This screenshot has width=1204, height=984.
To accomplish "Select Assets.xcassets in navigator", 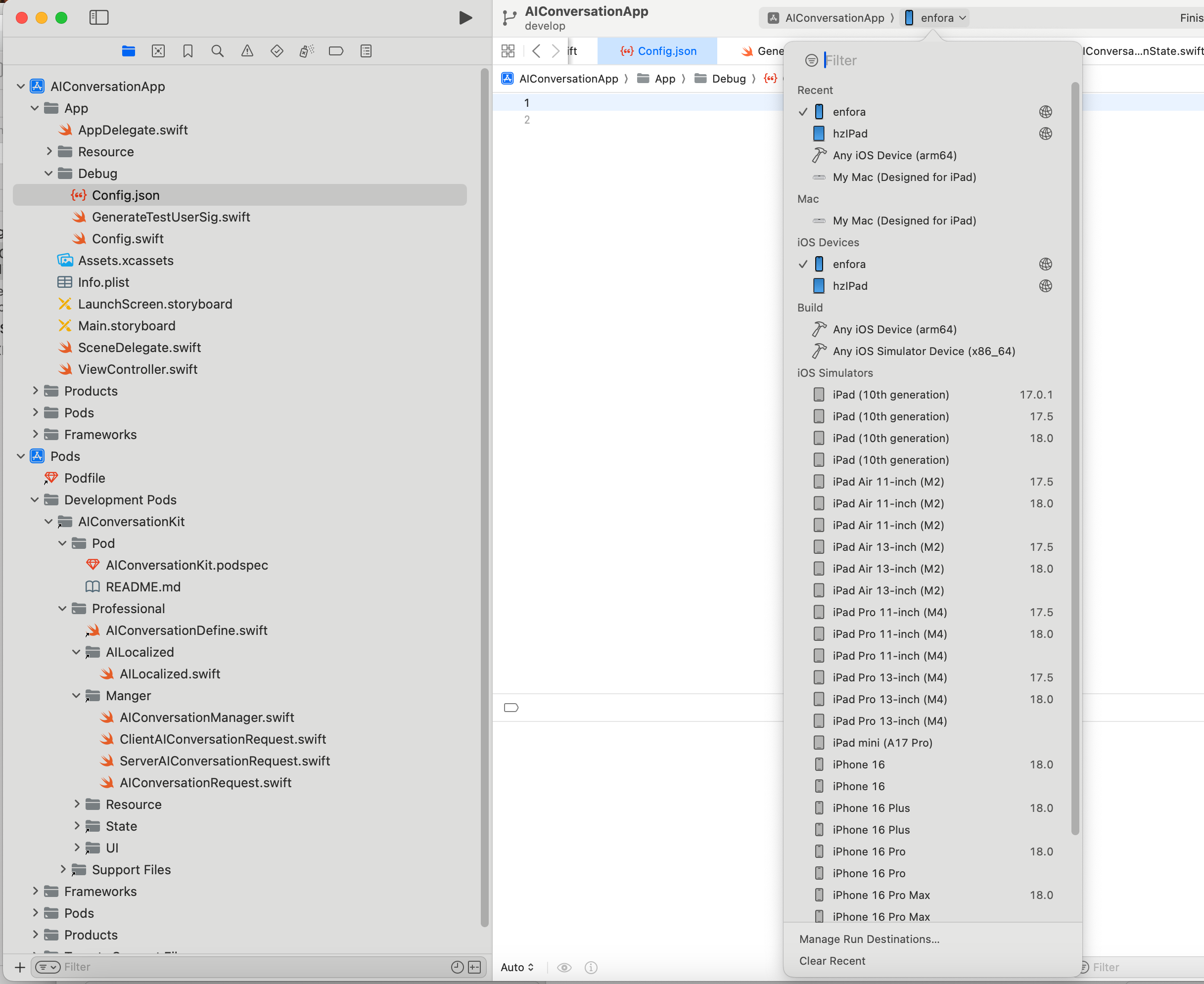I will click(x=125, y=260).
